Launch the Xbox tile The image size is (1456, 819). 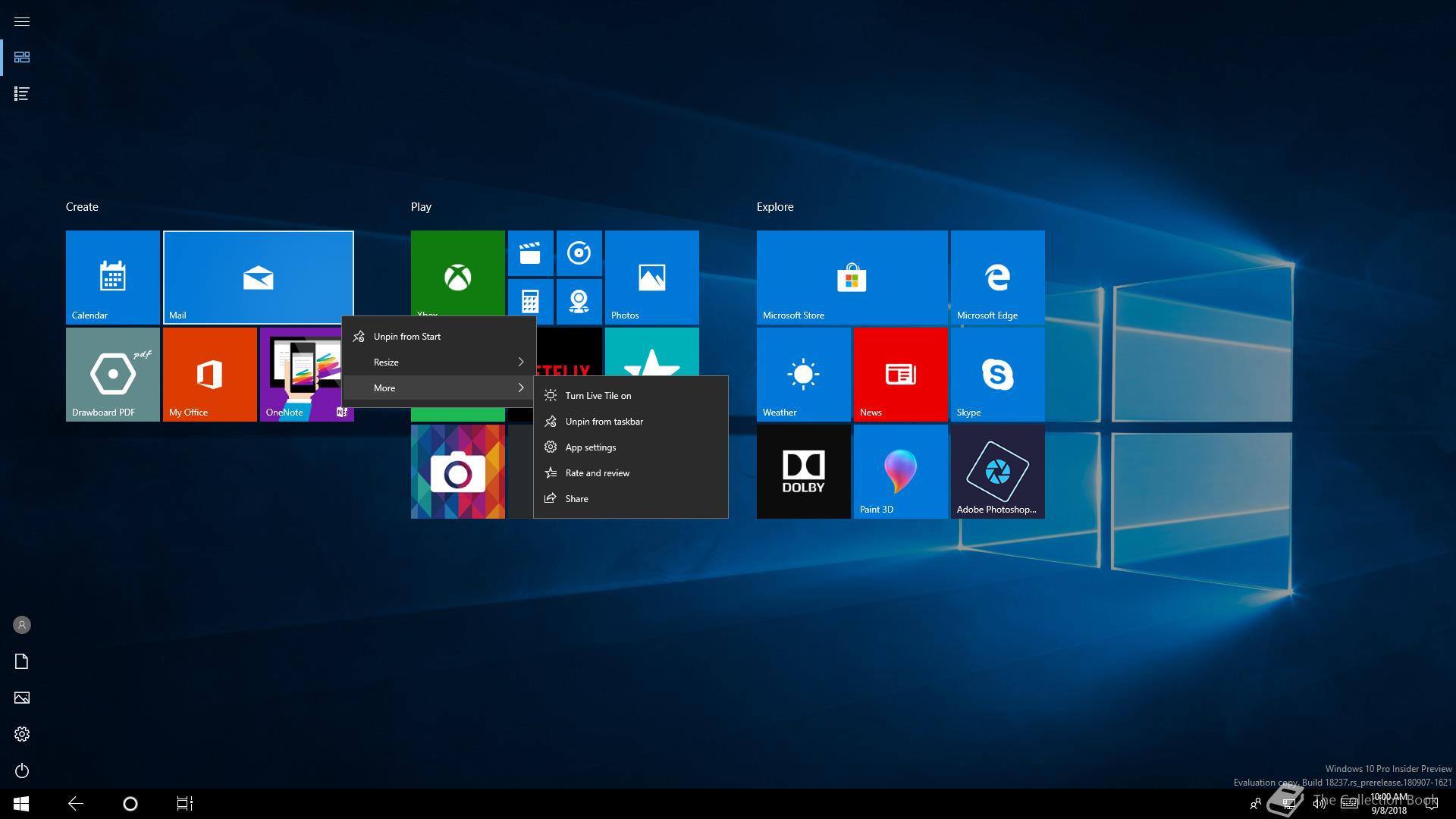[457, 273]
